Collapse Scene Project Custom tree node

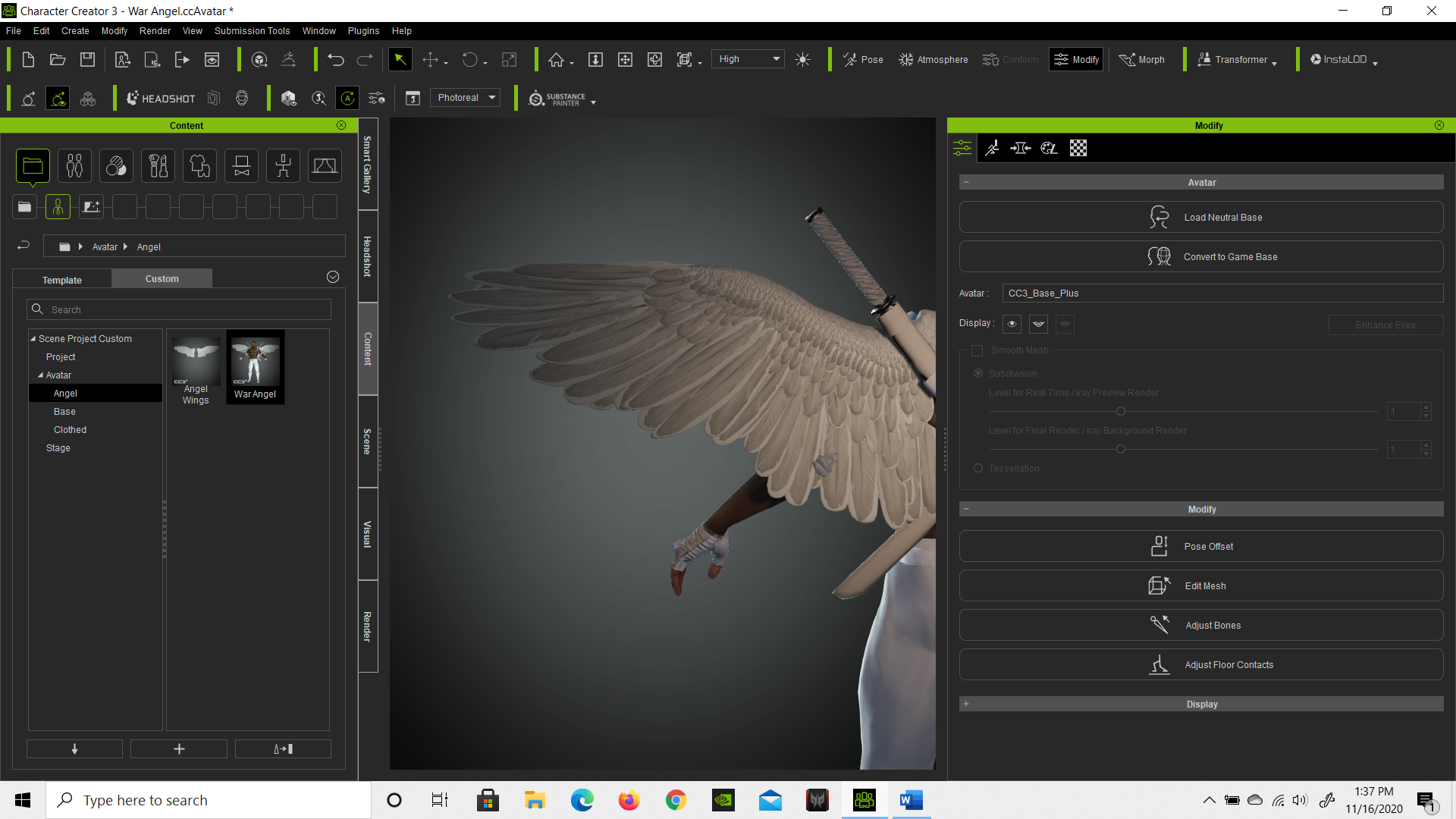tap(33, 339)
